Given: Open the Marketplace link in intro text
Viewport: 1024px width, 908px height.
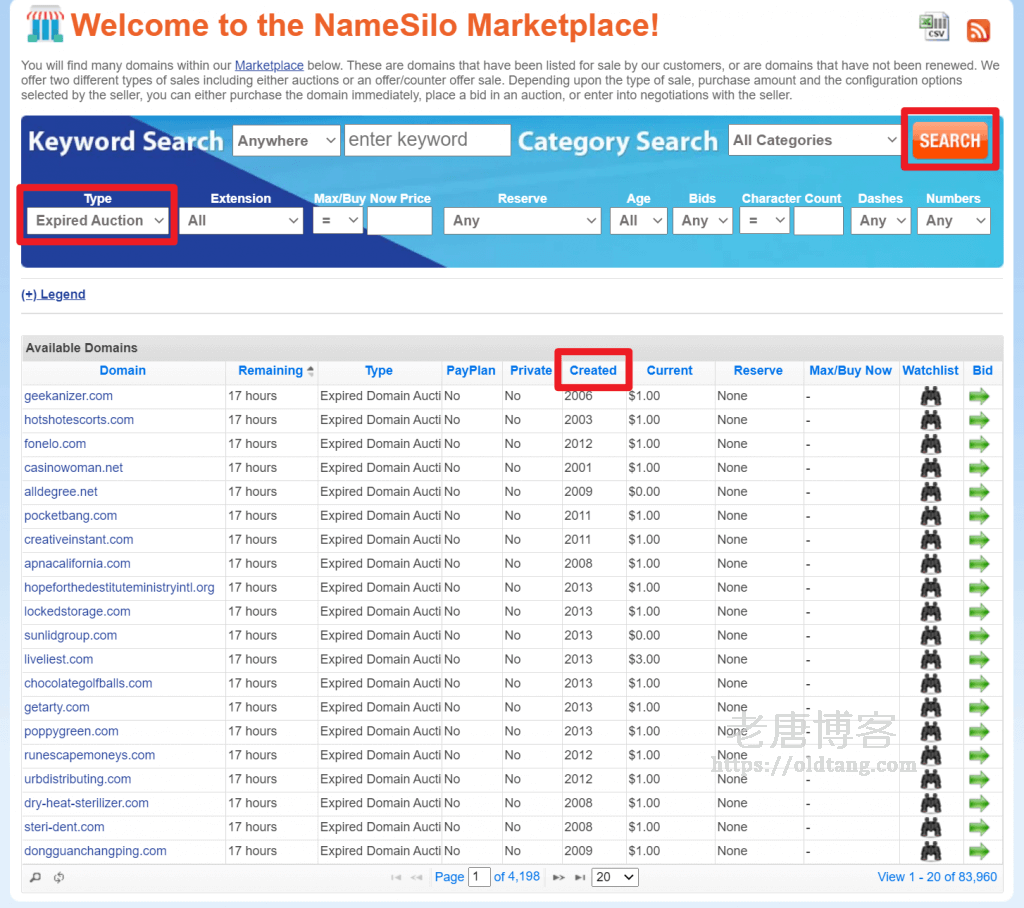Looking at the screenshot, I should coord(269,66).
